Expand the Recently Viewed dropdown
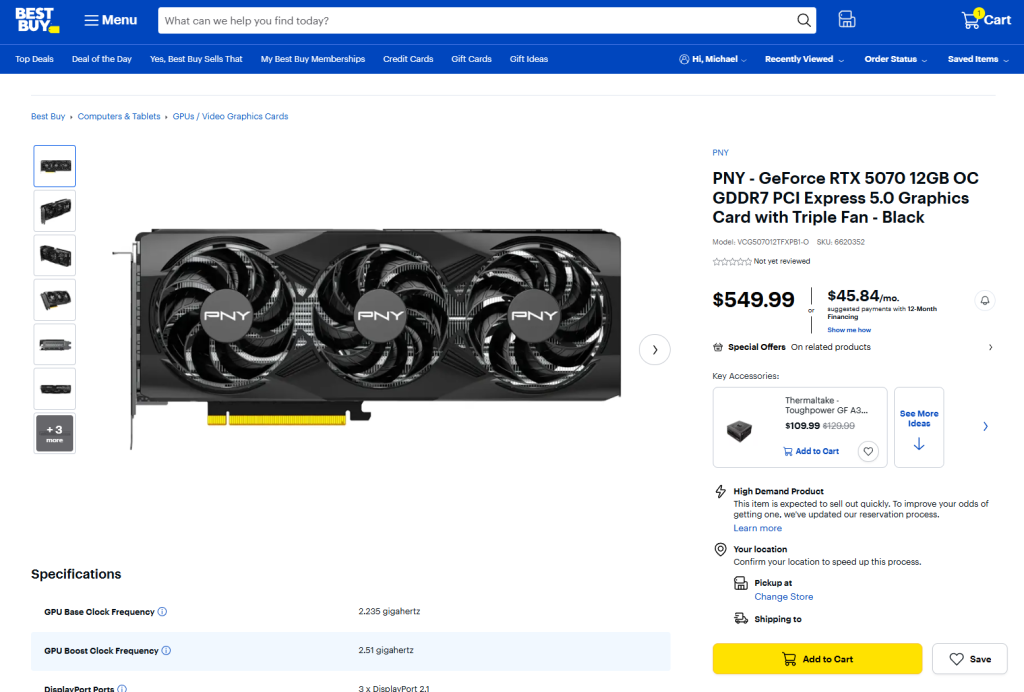Image resolution: width=1024 pixels, height=692 pixels. click(x=803, y=59)
